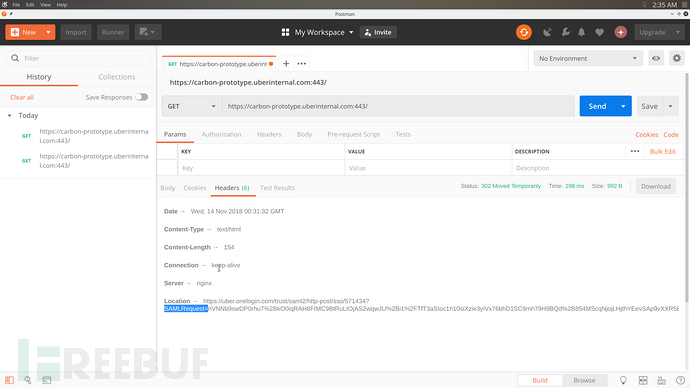Toggle two-pane layout icon
The width and height of the screenshot is (690, 388).
click(643, 380)
